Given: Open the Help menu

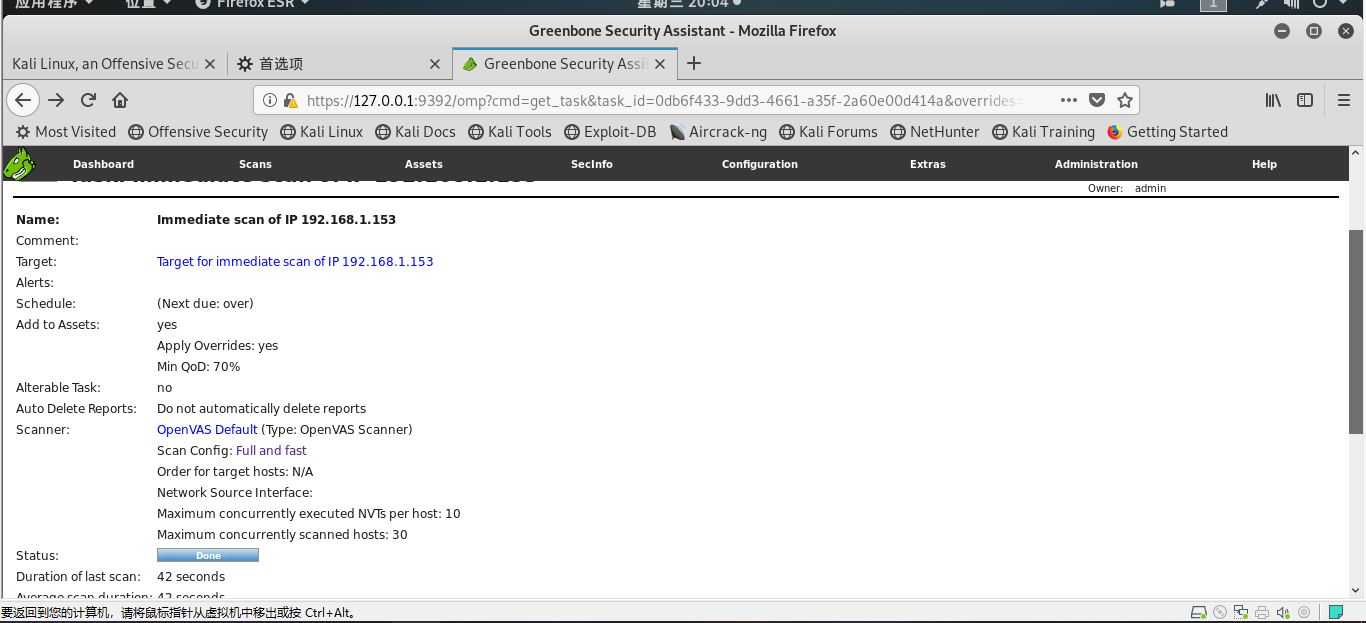Looking at the screenshot, I should [1264, 164].
